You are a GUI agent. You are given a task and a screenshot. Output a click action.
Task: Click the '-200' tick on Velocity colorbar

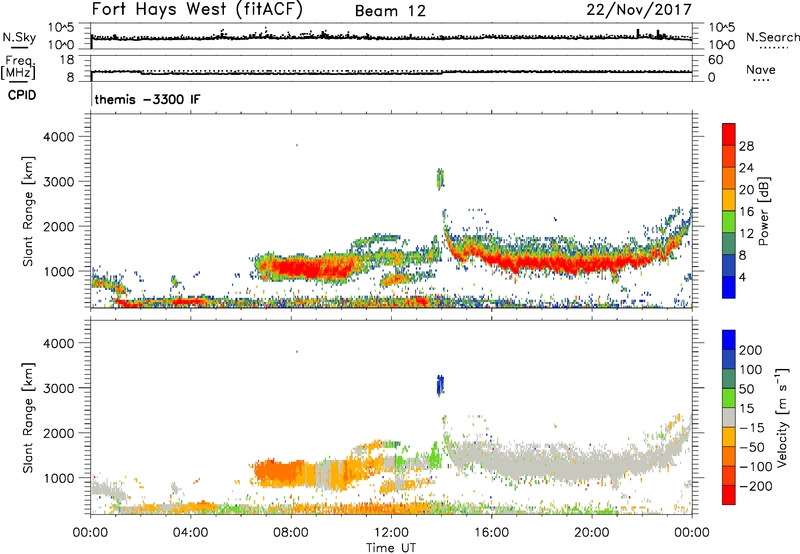pos(754,486)
